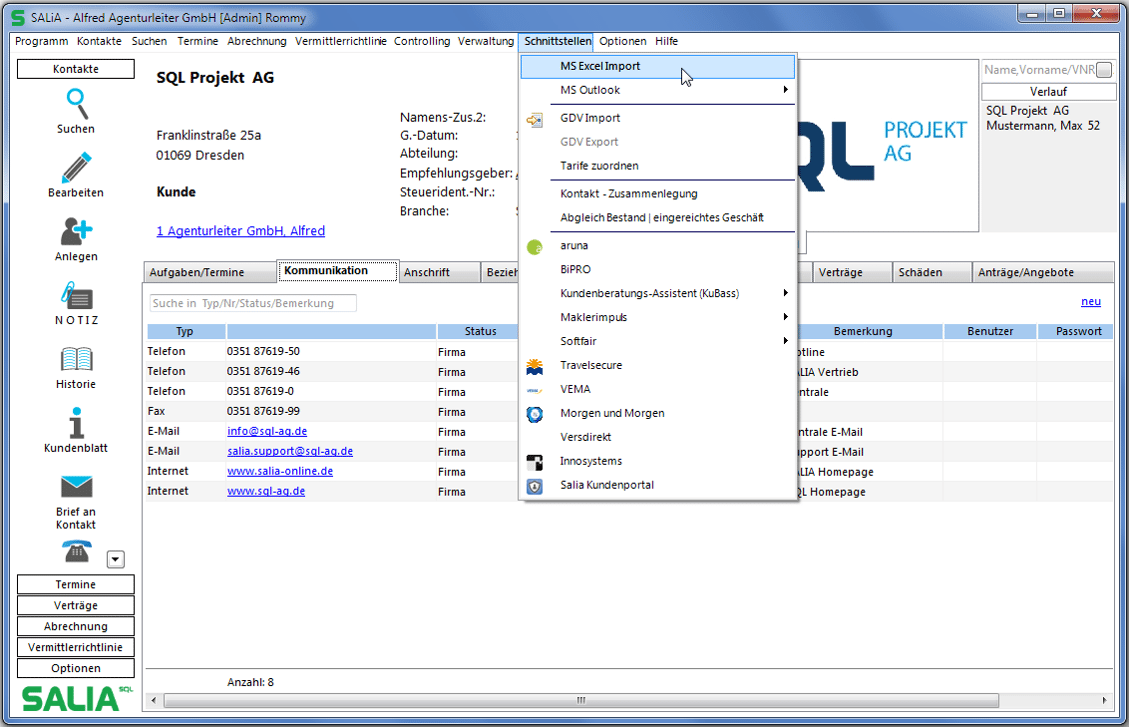Expand the Softfair submenu
Viewport: 1129px width, 727px height.
(x=658, y=341)
